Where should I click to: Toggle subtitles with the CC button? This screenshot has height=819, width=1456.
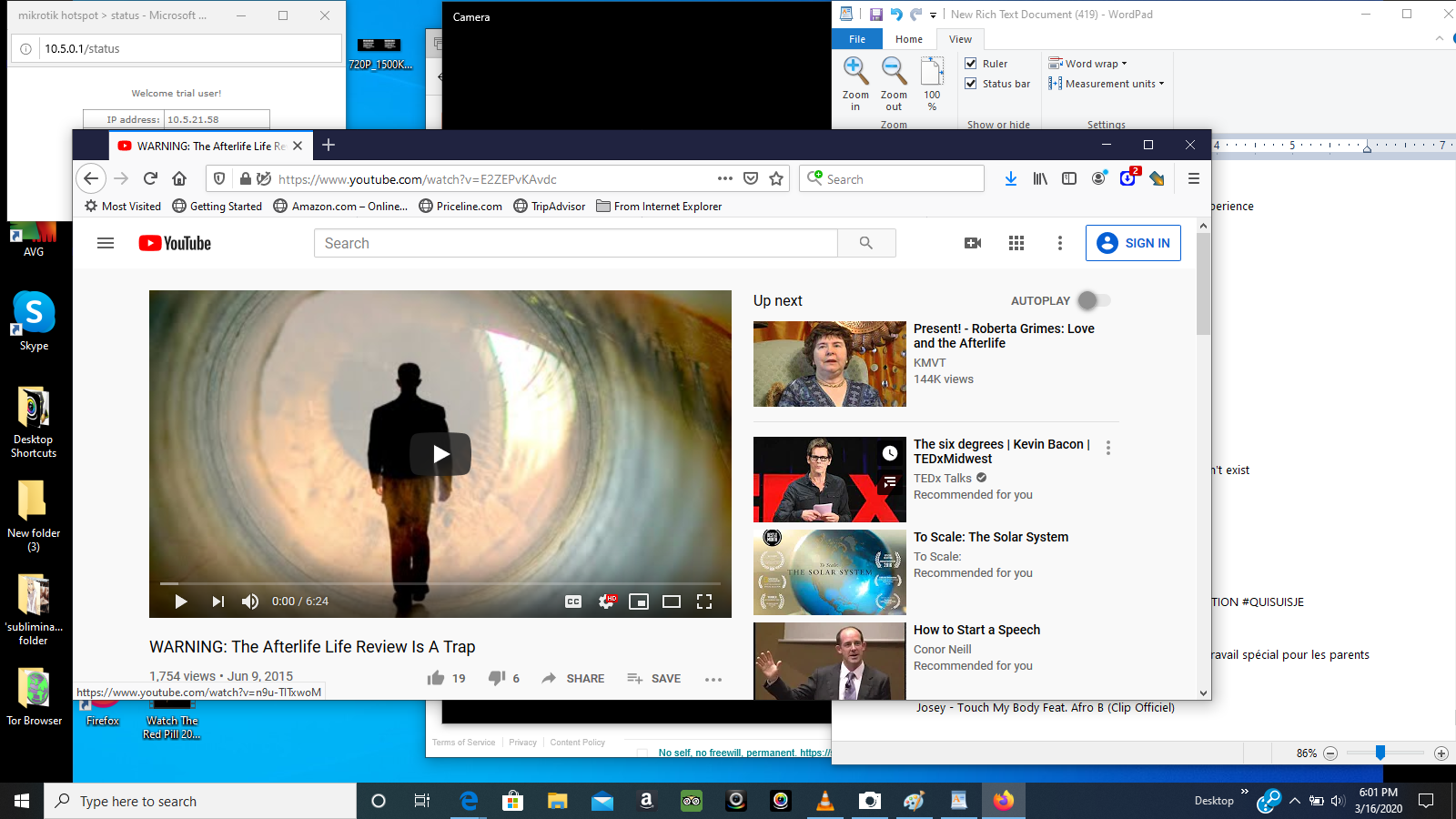(x=573, y=602)
